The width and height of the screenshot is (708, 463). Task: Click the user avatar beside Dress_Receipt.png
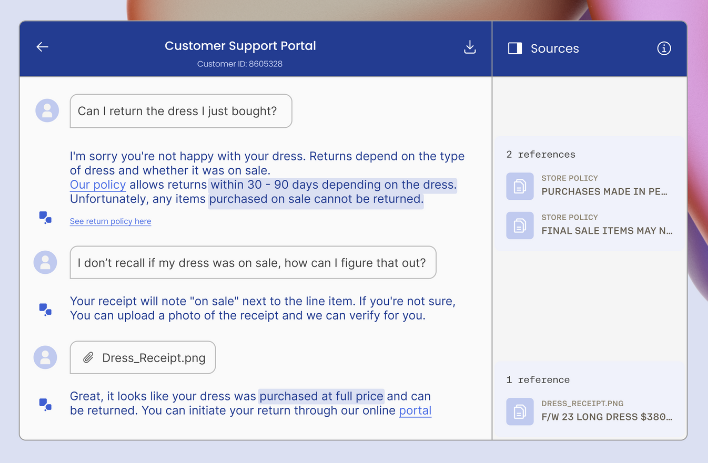coord(46,357)
